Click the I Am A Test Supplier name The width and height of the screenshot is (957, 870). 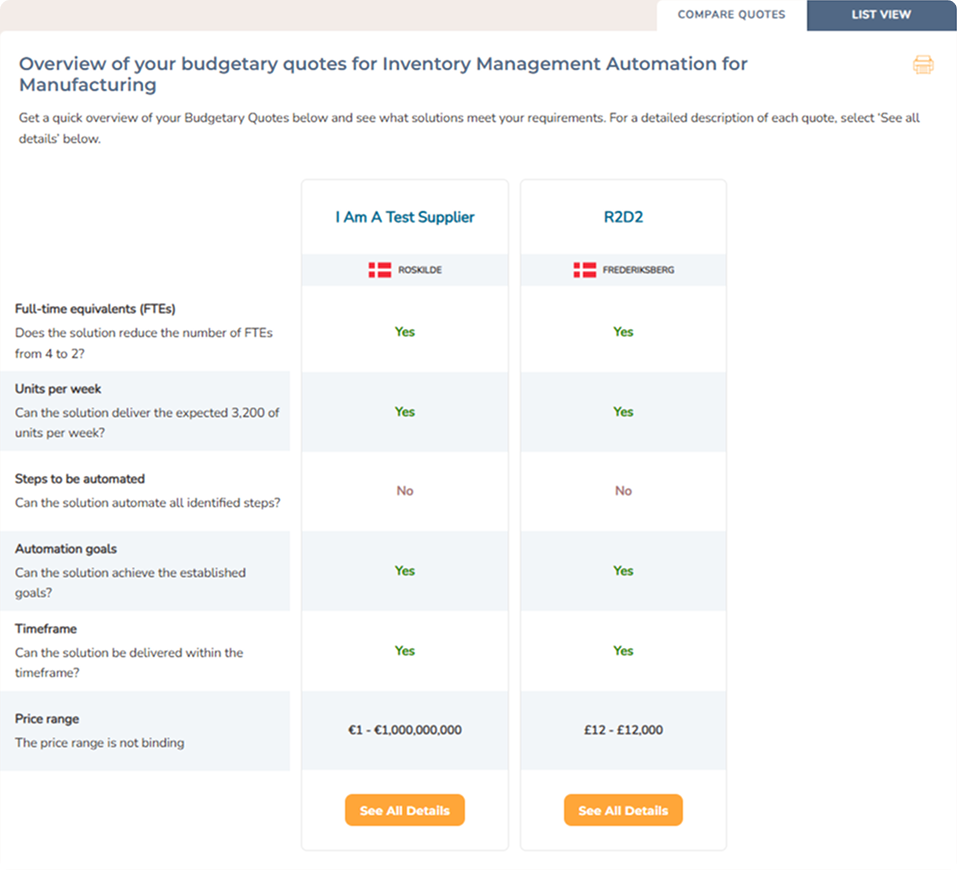404,217
